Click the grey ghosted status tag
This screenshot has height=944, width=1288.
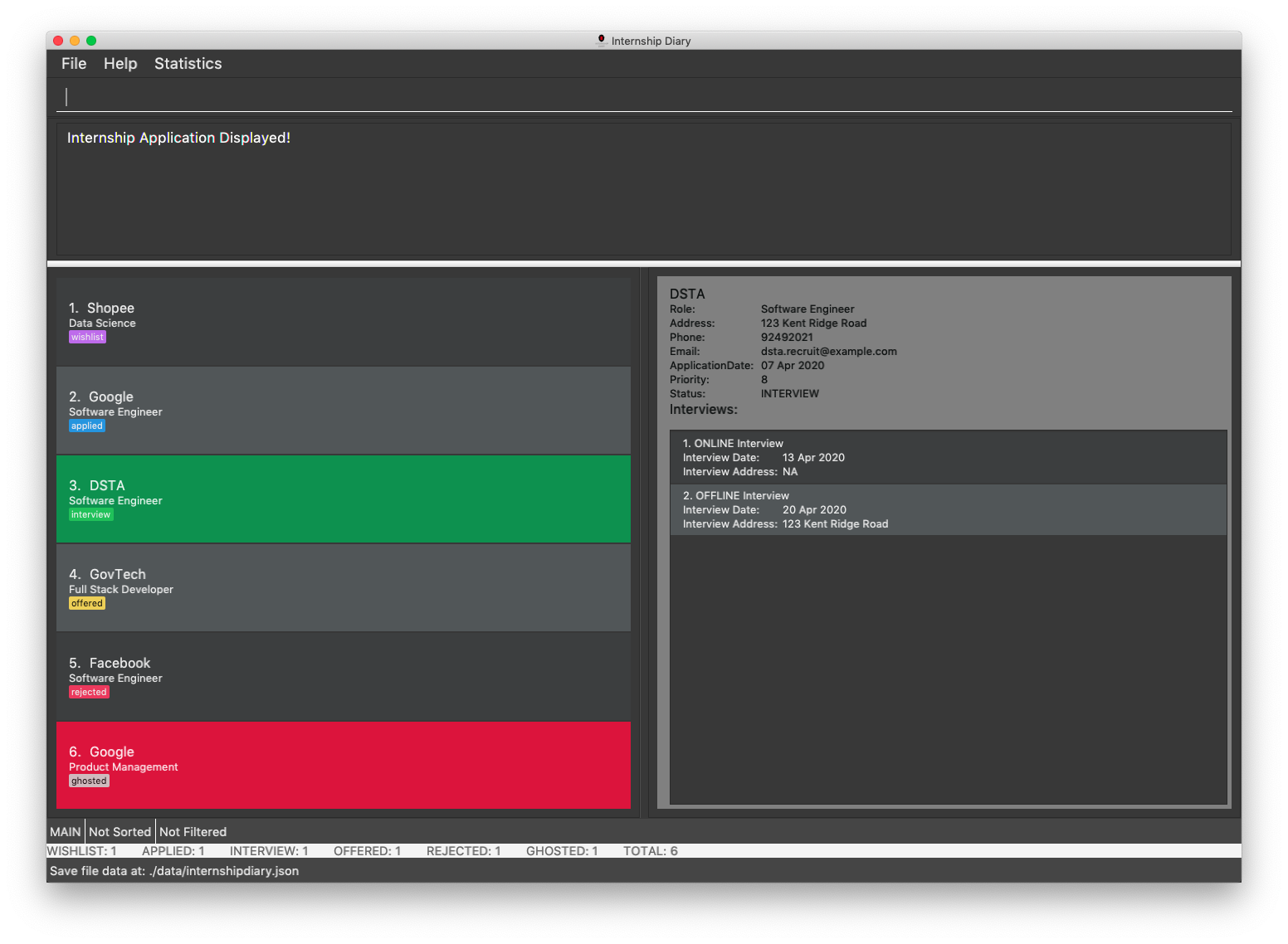[89, 781]
